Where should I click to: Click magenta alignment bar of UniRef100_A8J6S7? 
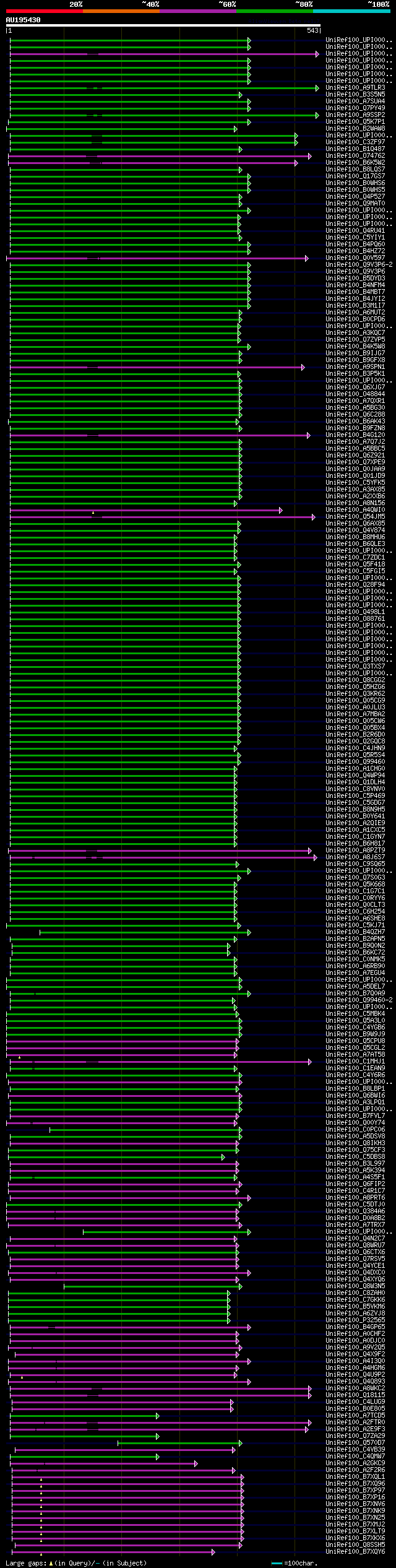tap(162, 857)
